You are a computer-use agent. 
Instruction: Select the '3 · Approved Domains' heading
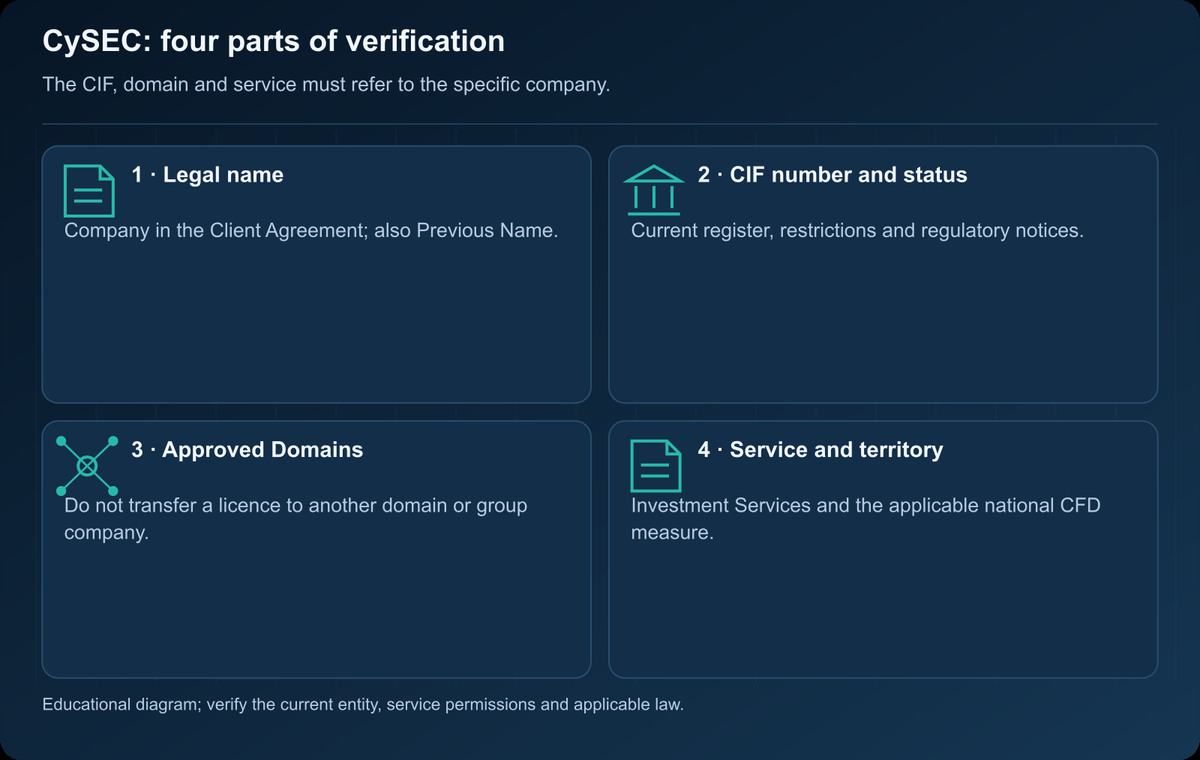(247, 450)
